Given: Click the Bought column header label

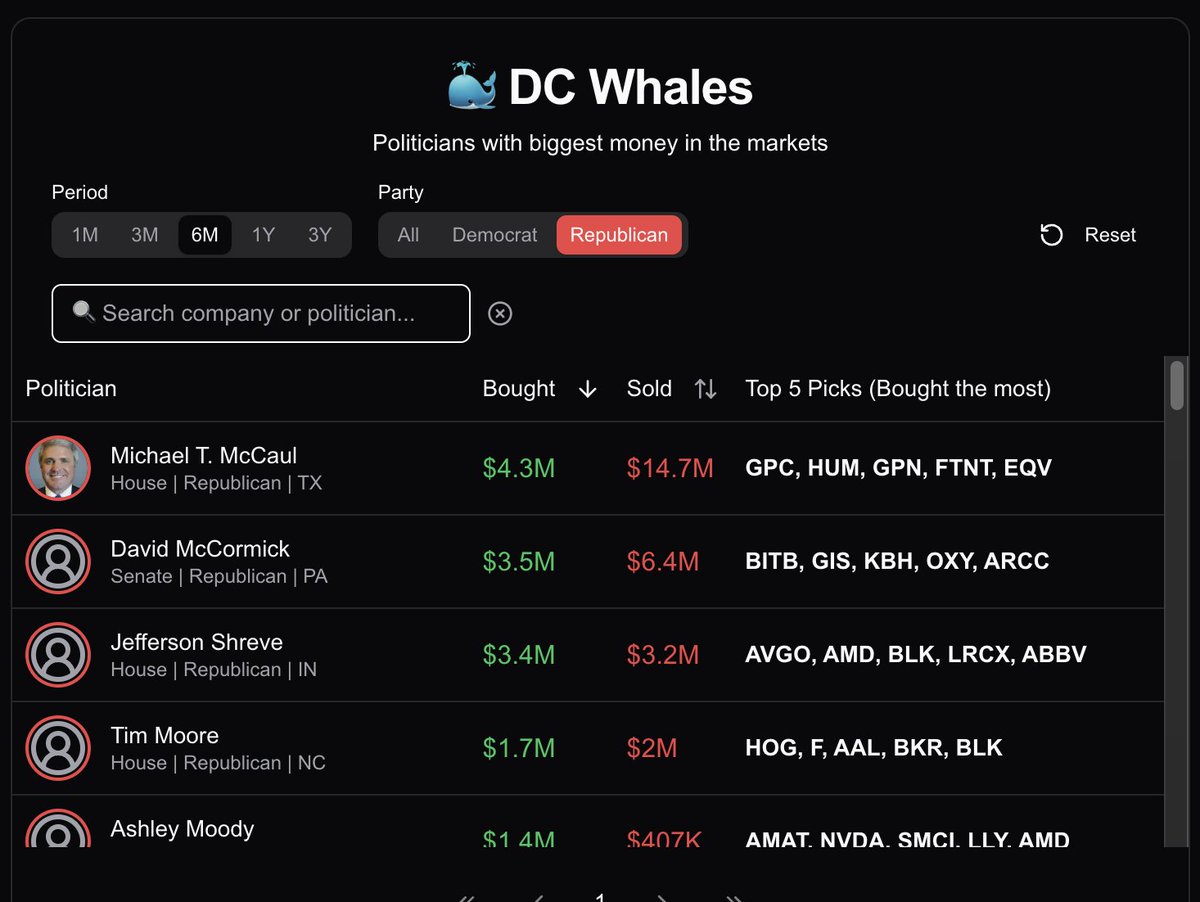Looking at the screenshot, I should tap(519, 389).
